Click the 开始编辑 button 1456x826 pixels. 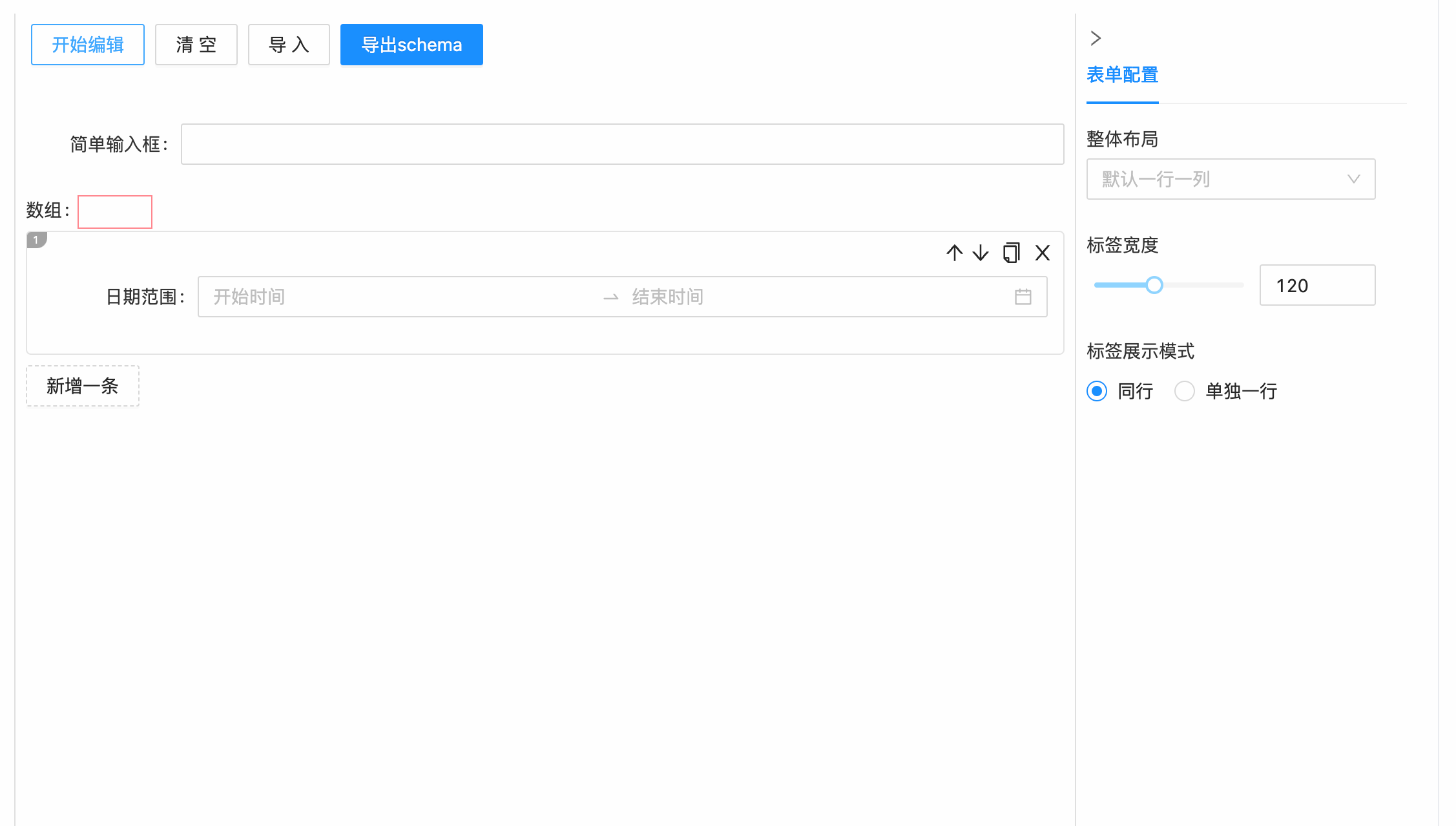[x=87, y=45]
